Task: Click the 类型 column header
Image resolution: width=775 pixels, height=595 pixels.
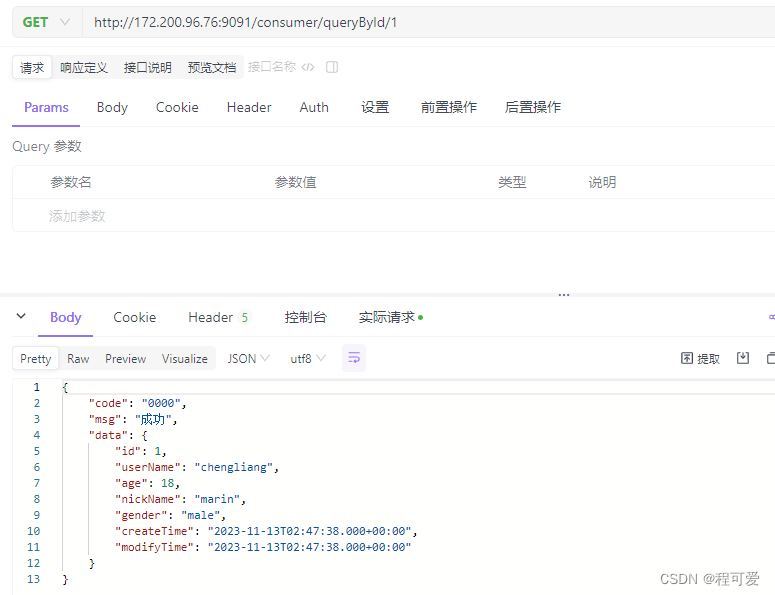Action: click(x=512, y=182)
